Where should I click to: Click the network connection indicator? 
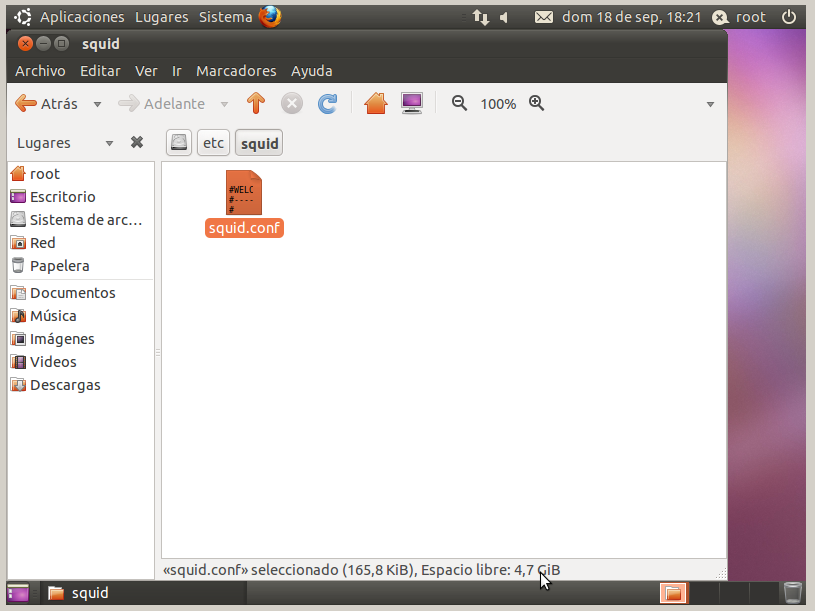481,17
